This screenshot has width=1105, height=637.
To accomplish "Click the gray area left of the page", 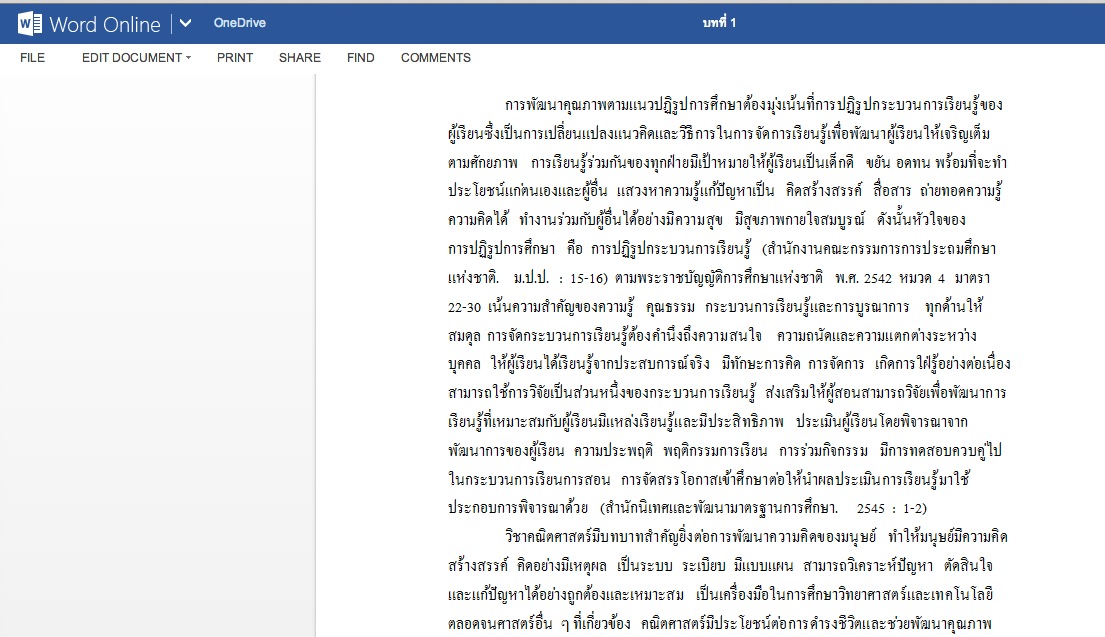I will coord(157,350).
